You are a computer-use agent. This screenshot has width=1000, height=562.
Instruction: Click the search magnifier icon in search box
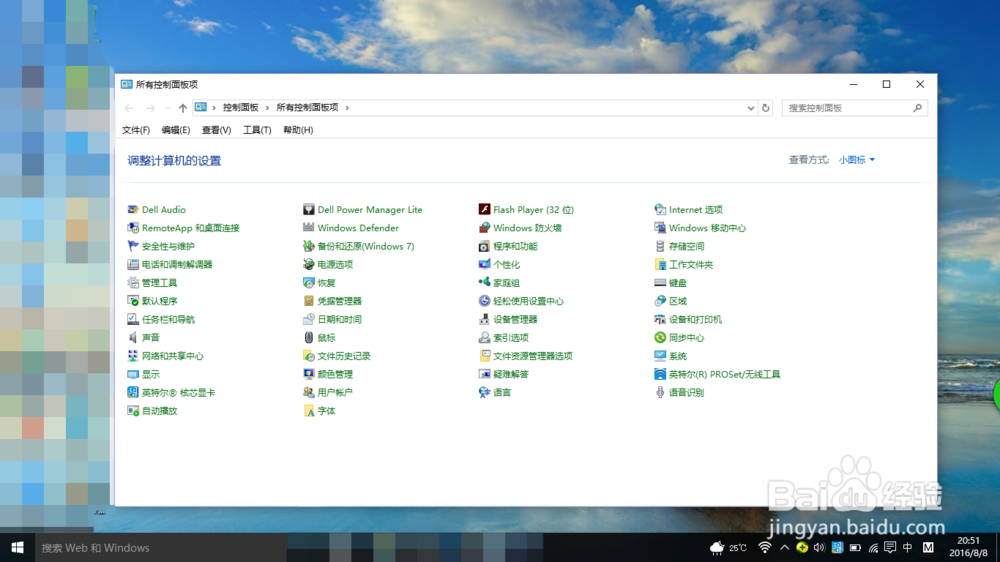pos(917,108)
